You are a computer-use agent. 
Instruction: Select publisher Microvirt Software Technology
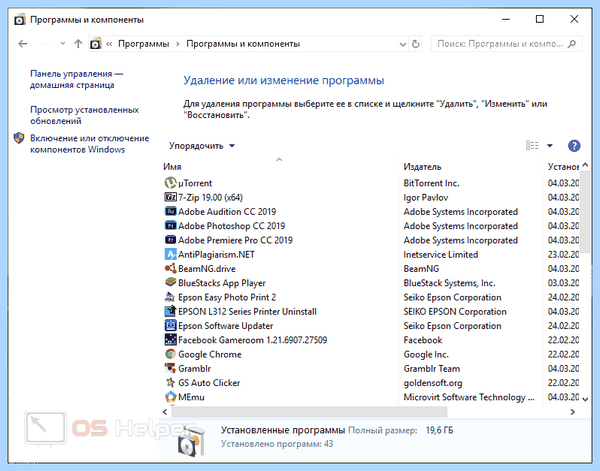click(469, 397)
